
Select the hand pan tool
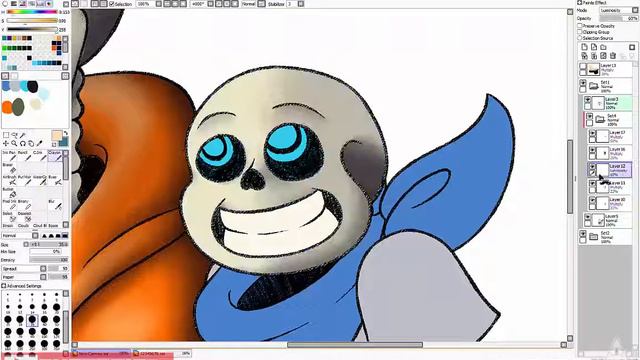click(x=31, y=143)
